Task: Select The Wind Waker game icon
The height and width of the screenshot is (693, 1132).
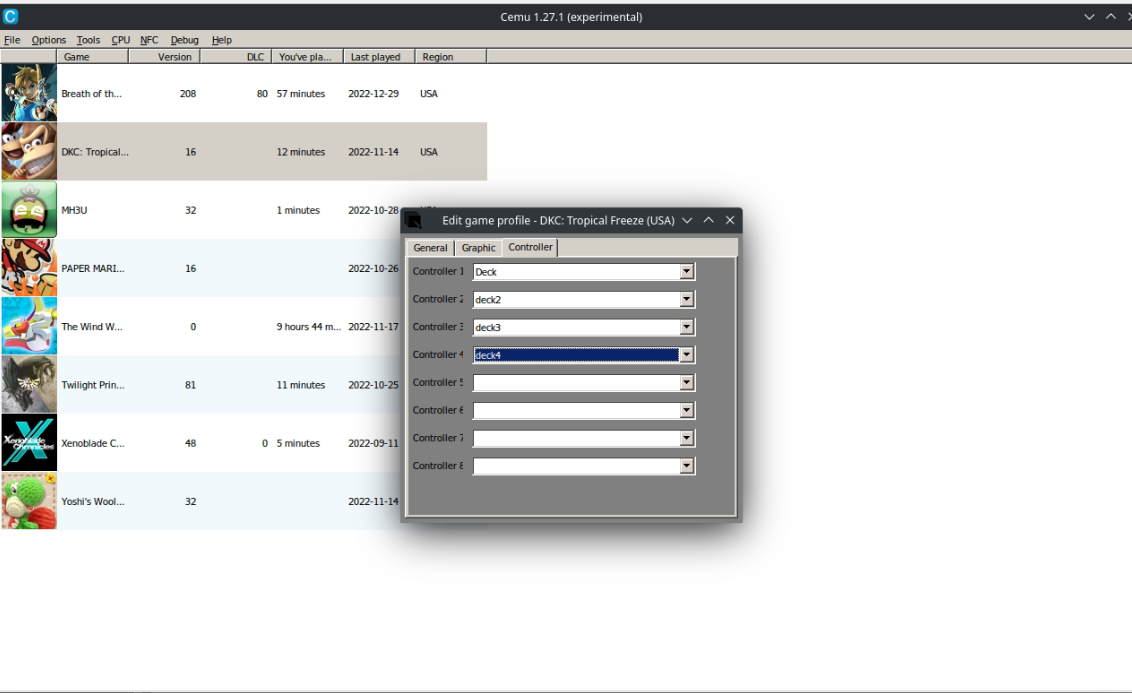Action: (29, 326)
